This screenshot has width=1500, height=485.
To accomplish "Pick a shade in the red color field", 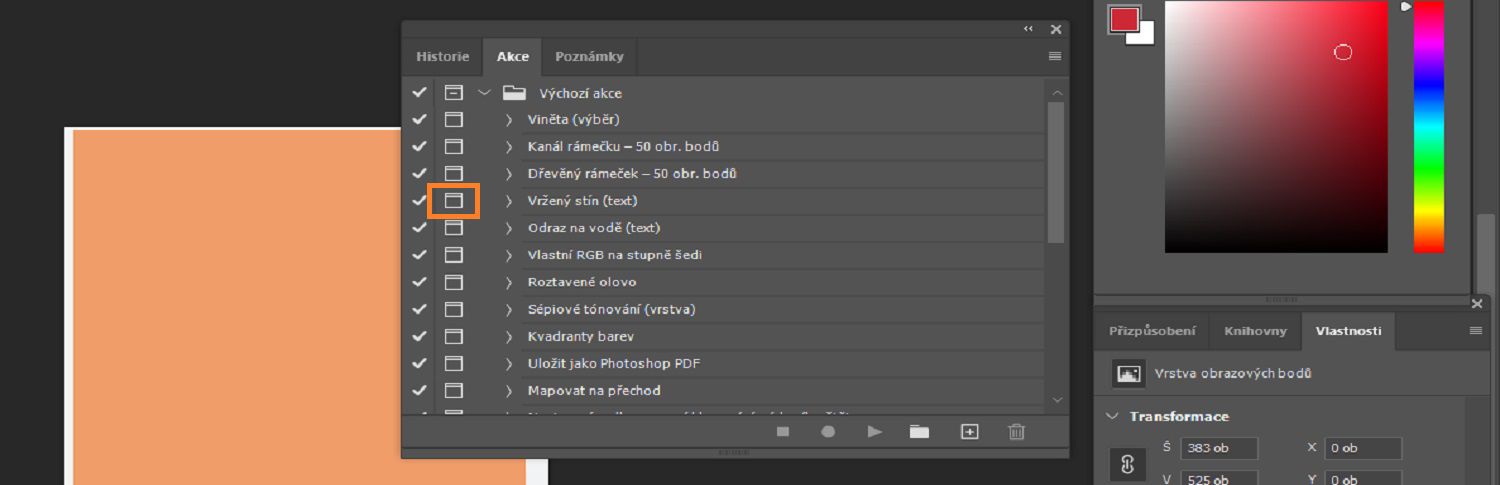I will pyautogui.click(x=1276, y=126).
